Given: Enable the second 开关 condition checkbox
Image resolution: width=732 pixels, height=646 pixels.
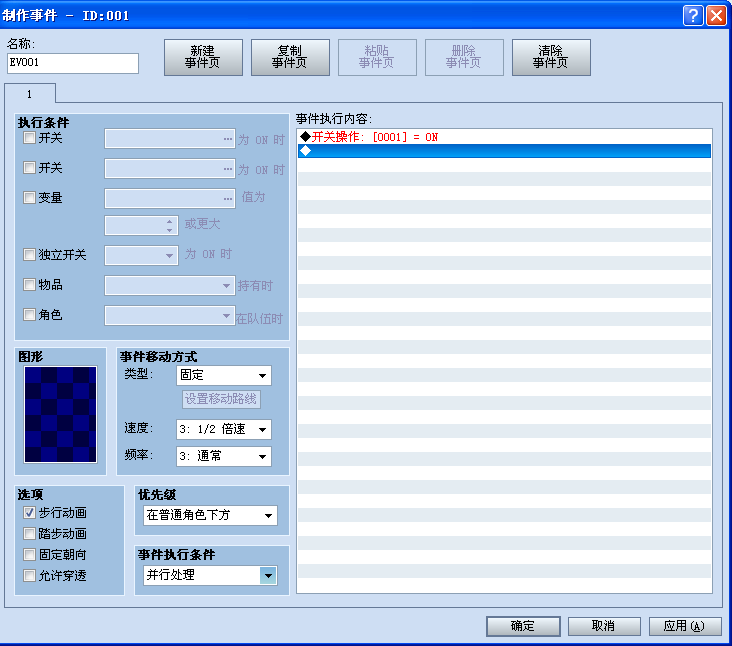Looking at the screenshot, I should [29, 168].
